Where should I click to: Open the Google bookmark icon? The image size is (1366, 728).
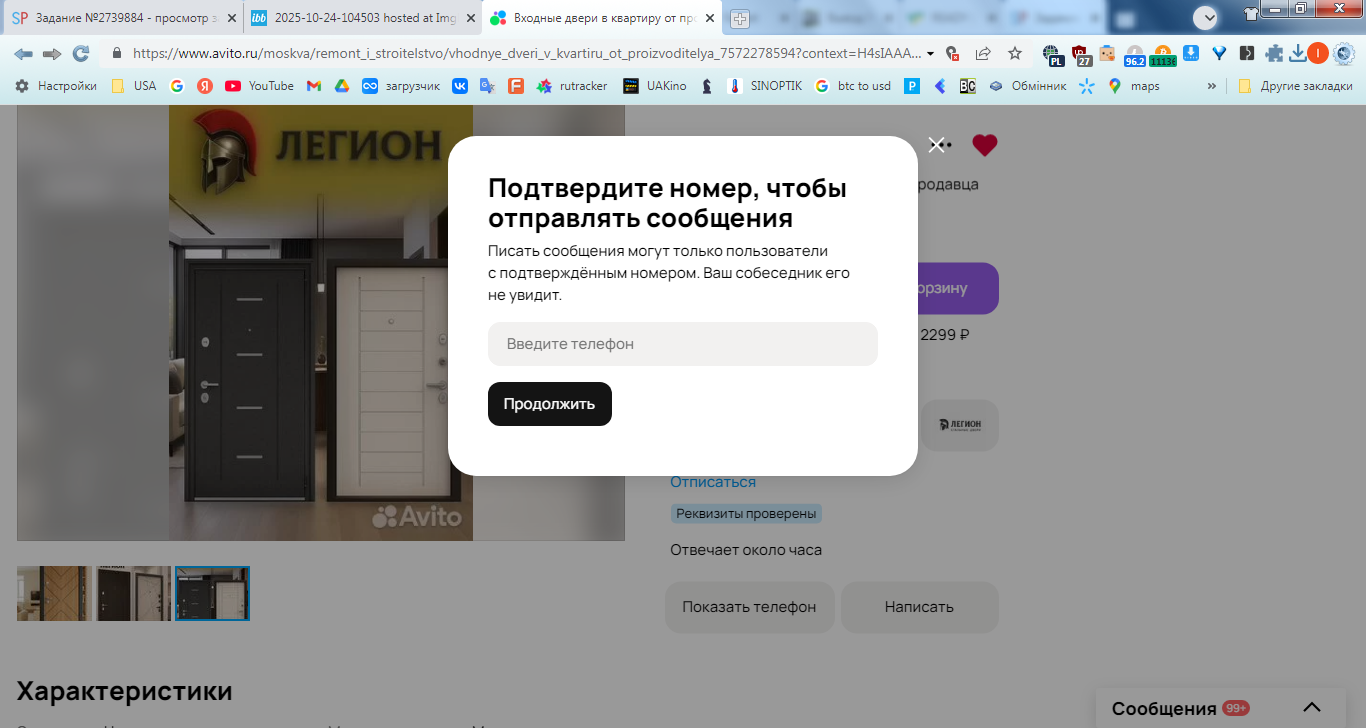(x=177, y=86)
